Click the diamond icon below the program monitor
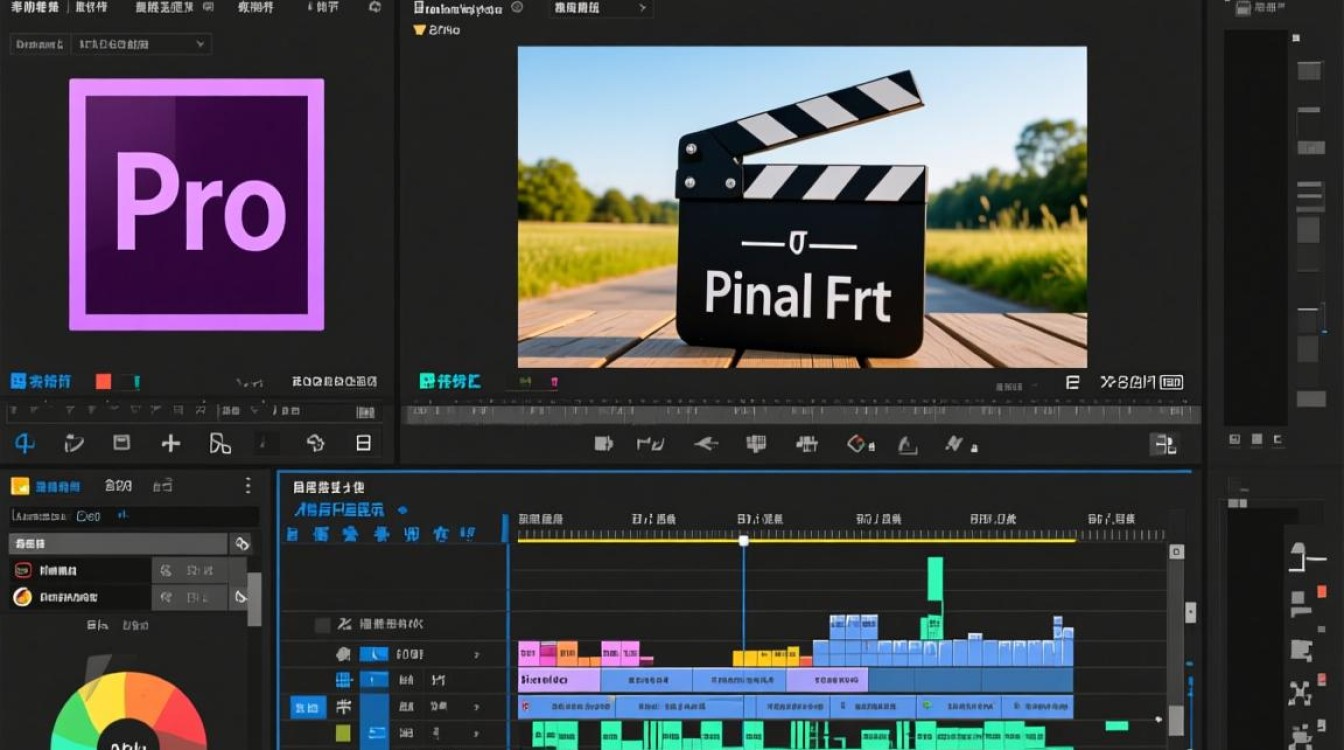Viewport: 1344px width, 750px height. click(x=857, y=443)
